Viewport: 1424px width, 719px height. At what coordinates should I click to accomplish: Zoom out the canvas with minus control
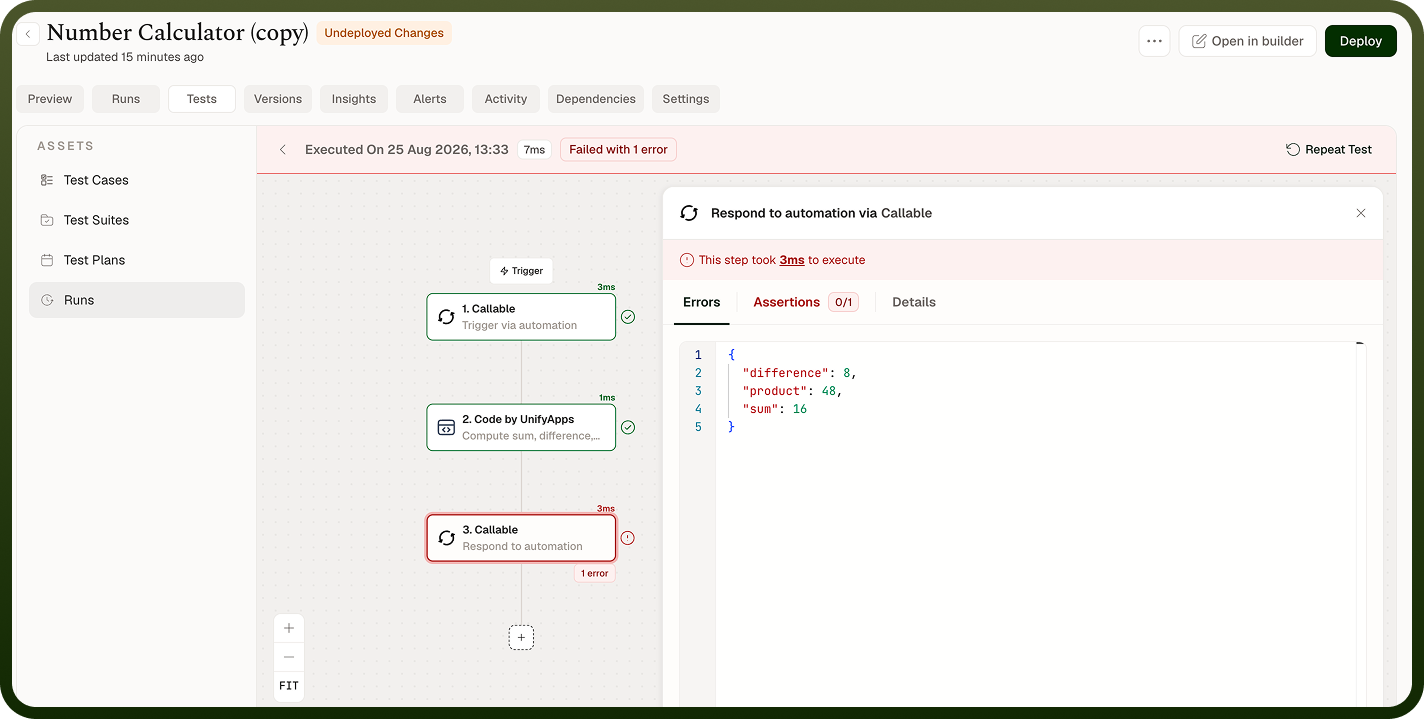click(x=289, y=657)
